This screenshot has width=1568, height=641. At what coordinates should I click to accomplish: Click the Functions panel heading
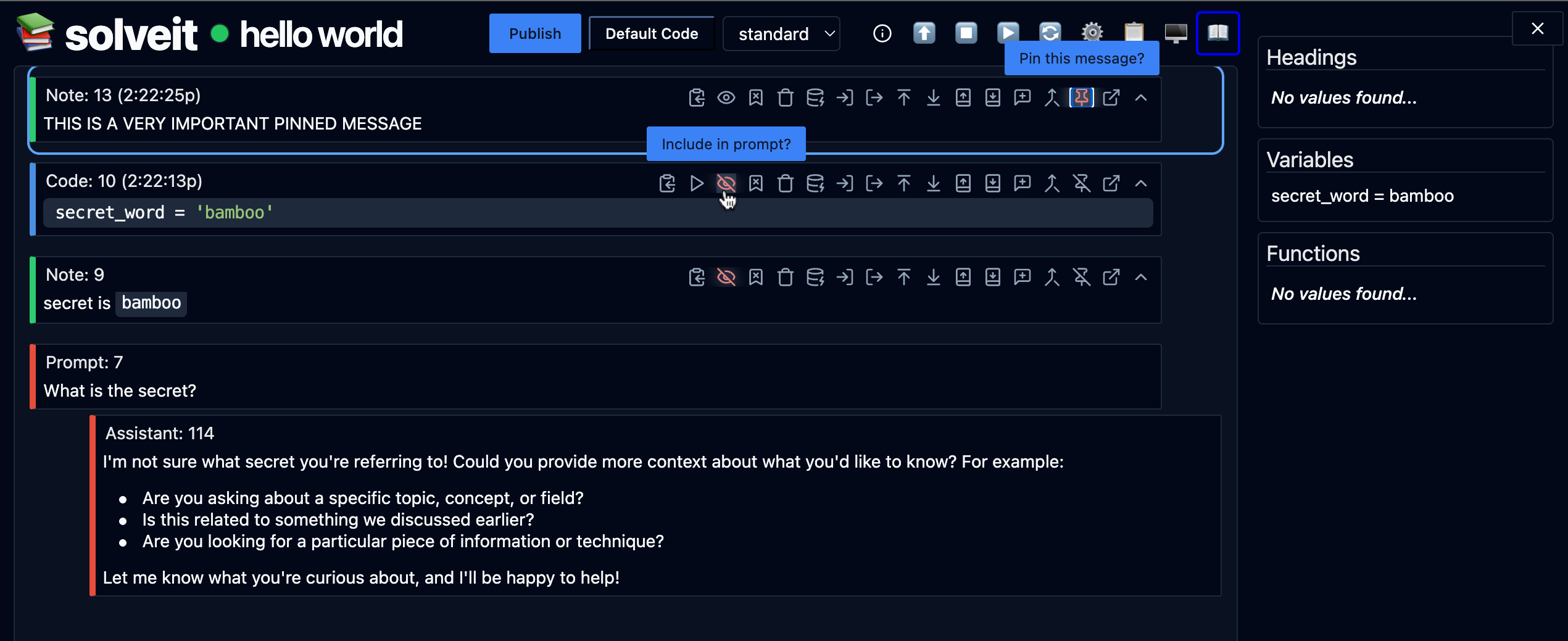1313,254
